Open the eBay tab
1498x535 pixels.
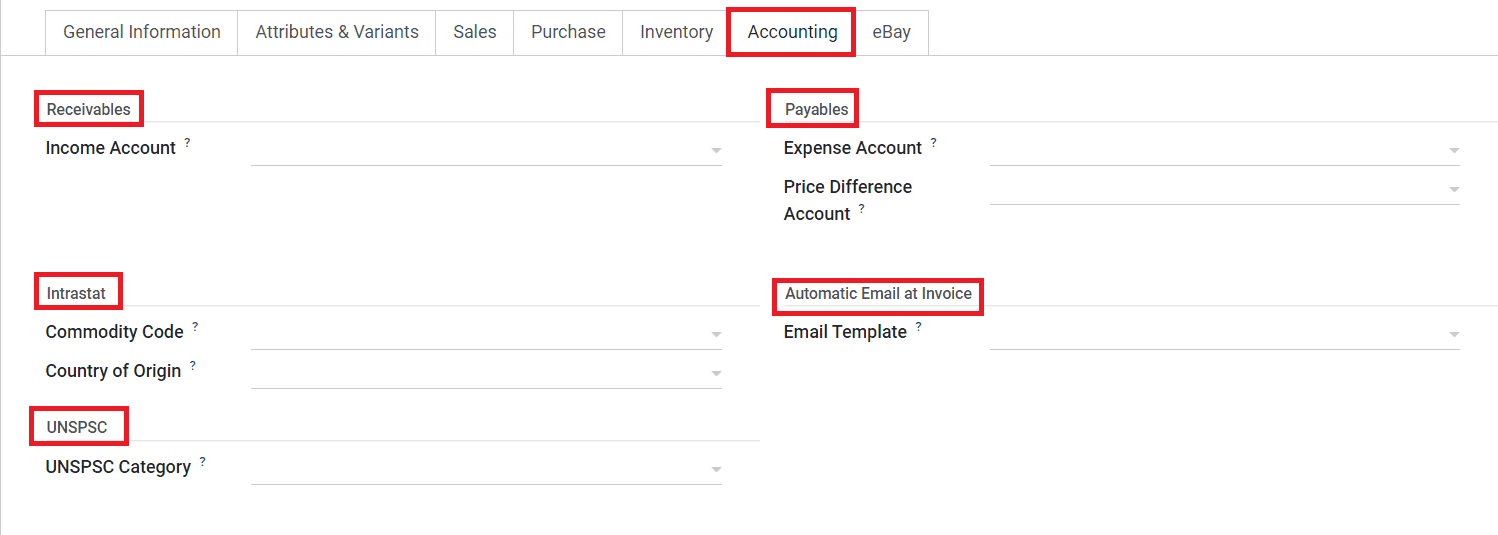point(891,32)
